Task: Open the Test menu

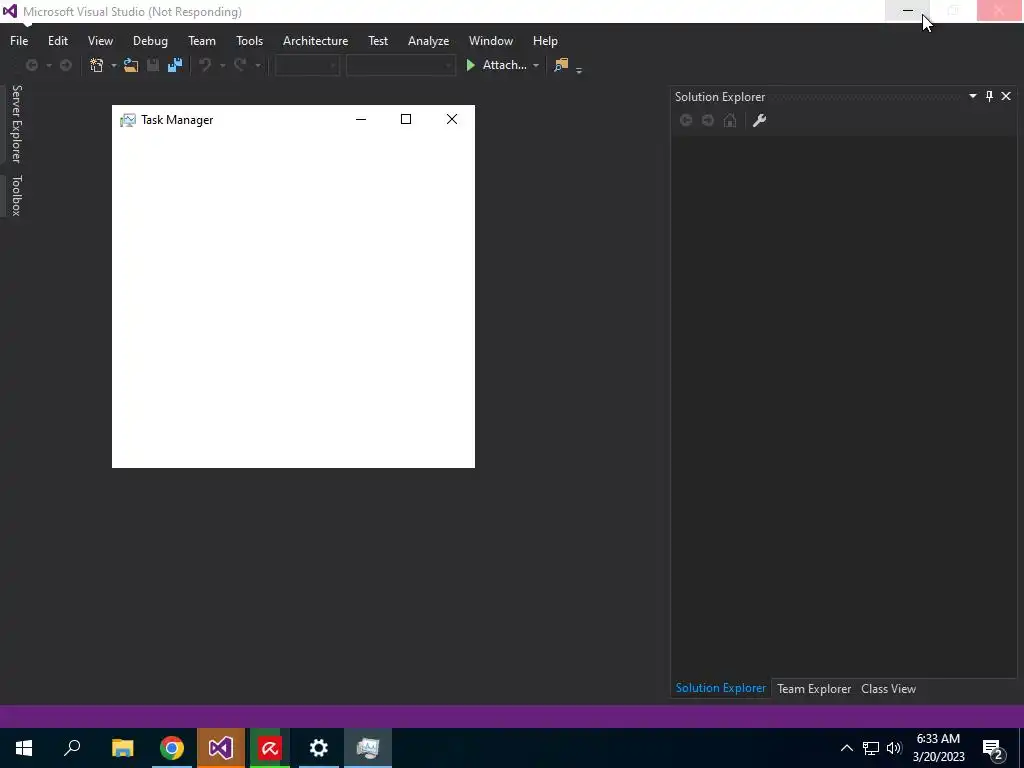Action: tap(378, 40)
